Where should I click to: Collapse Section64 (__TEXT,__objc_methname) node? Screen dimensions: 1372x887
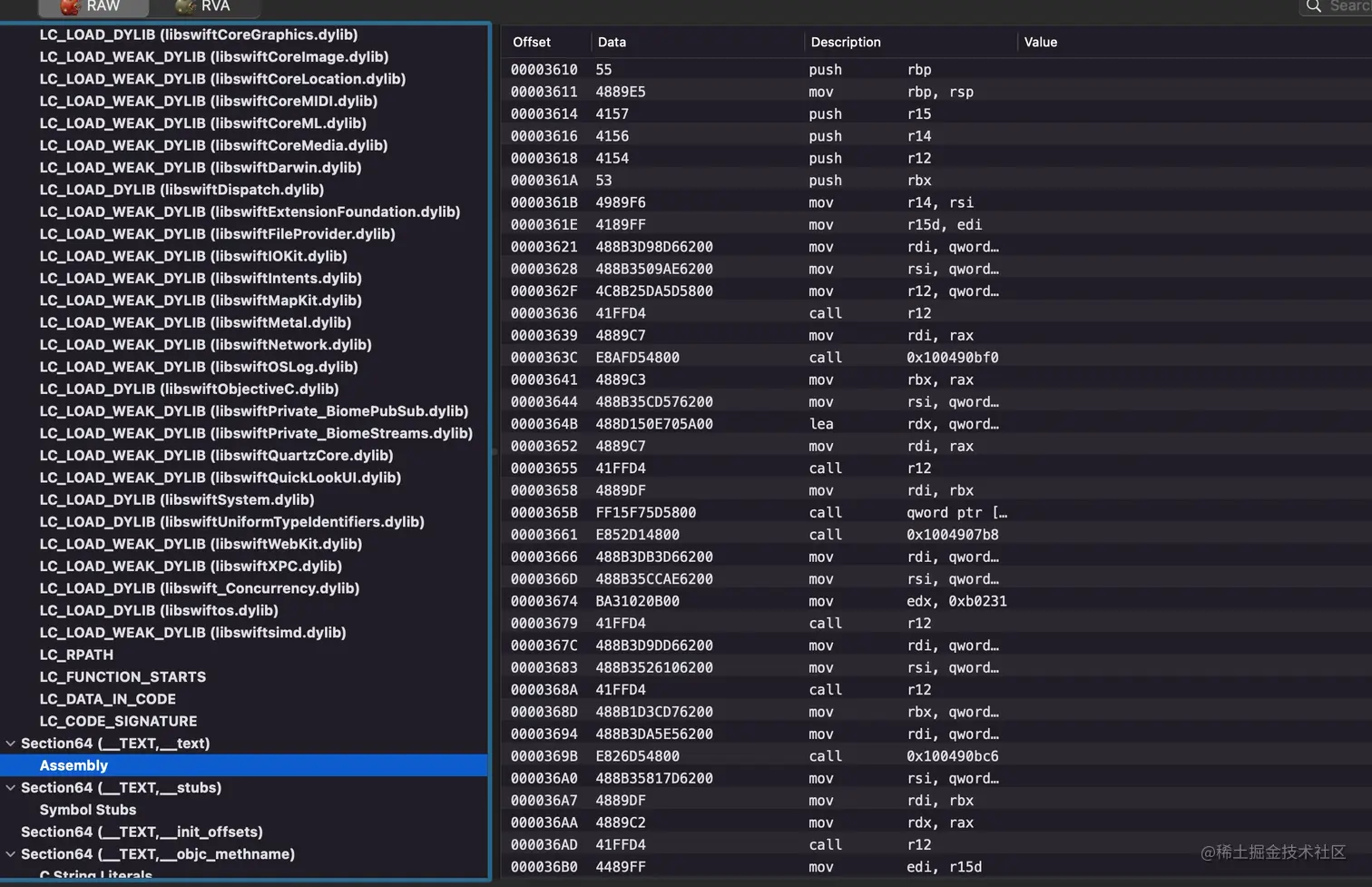click(11, 854)
